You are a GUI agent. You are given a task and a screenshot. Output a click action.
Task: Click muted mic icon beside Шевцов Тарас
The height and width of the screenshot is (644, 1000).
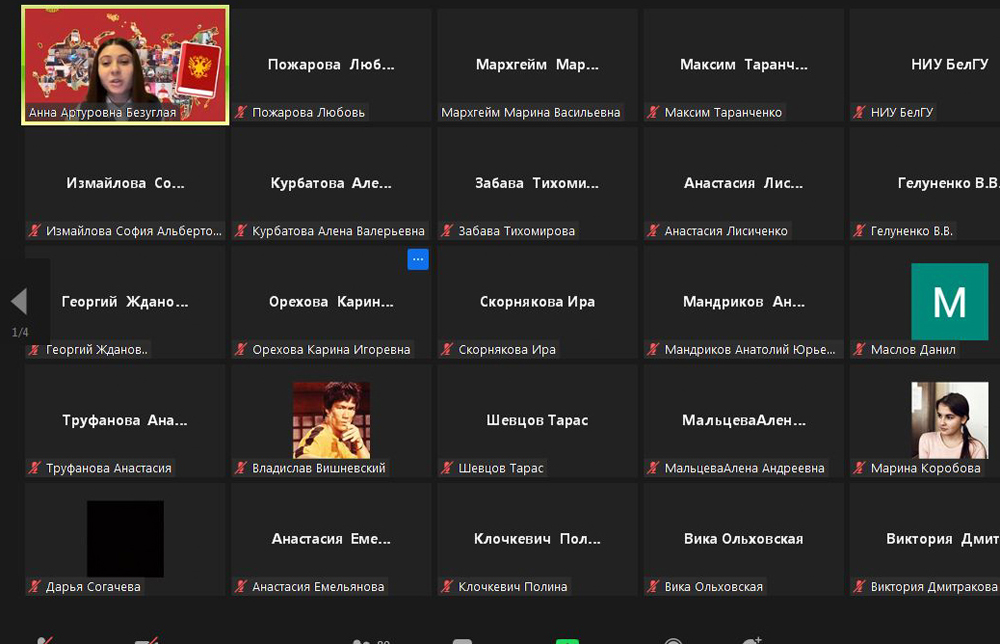pos(447,468)
